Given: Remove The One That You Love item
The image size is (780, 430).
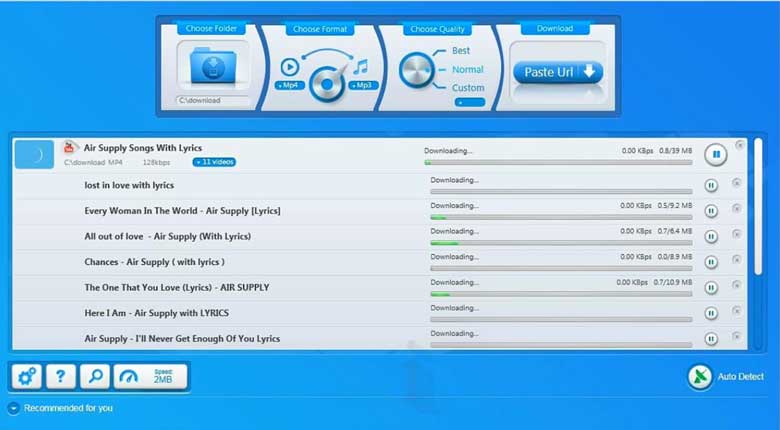Looking at the screenshot, I should [737, 285].
